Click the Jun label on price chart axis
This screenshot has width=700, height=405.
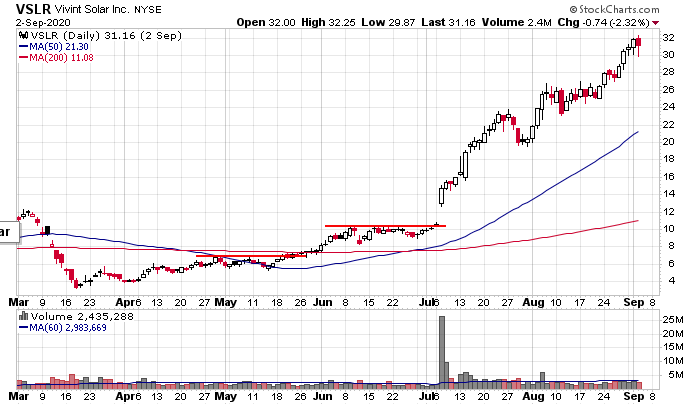pos(322,302)
